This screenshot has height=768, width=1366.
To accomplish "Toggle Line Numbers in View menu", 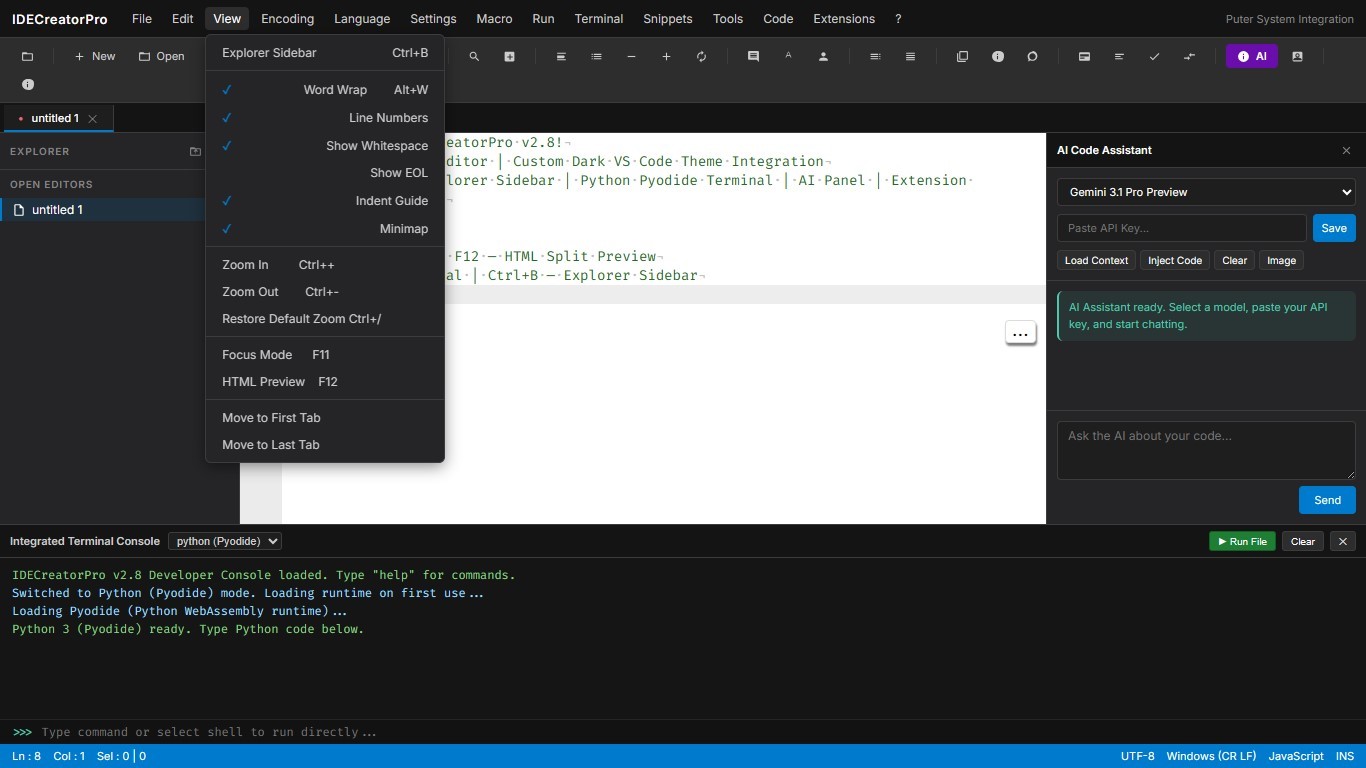I will [325, 118].
